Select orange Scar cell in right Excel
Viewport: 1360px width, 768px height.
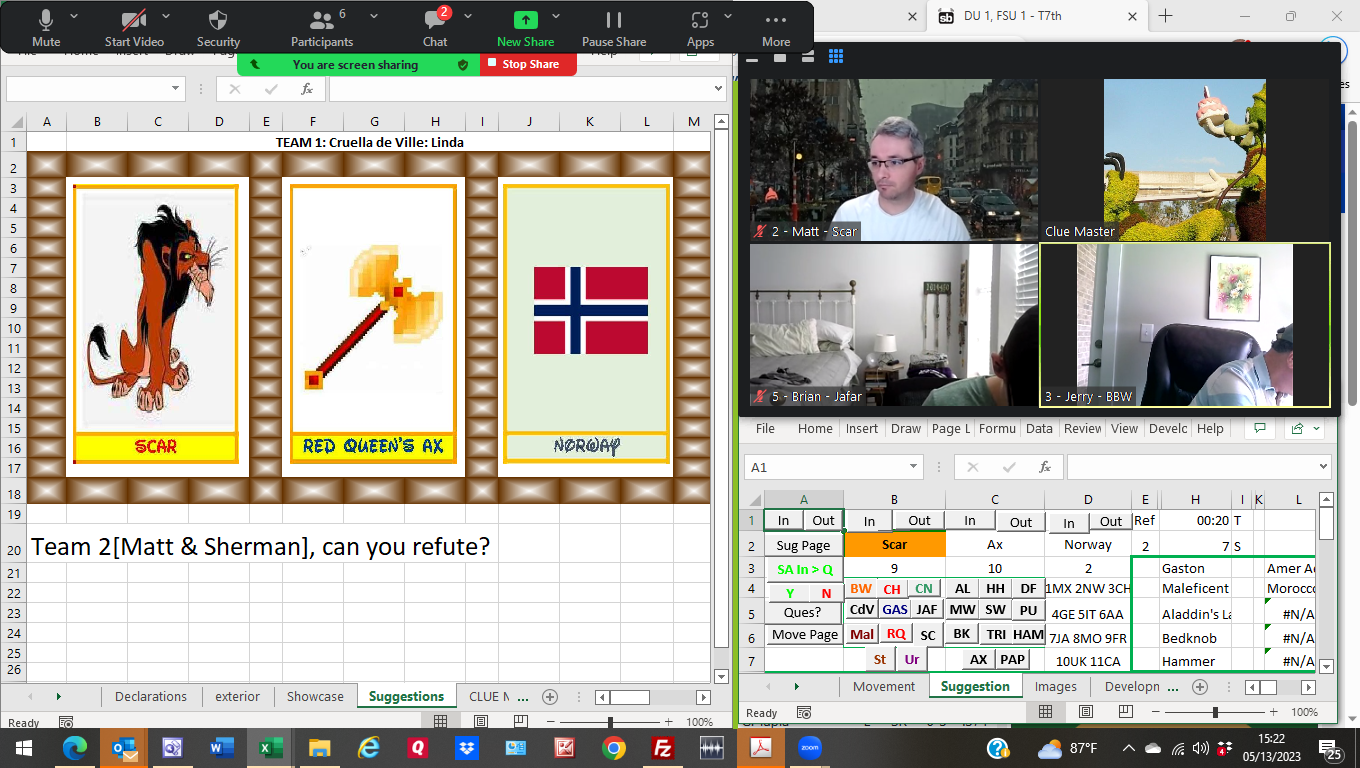coord(894,545)
